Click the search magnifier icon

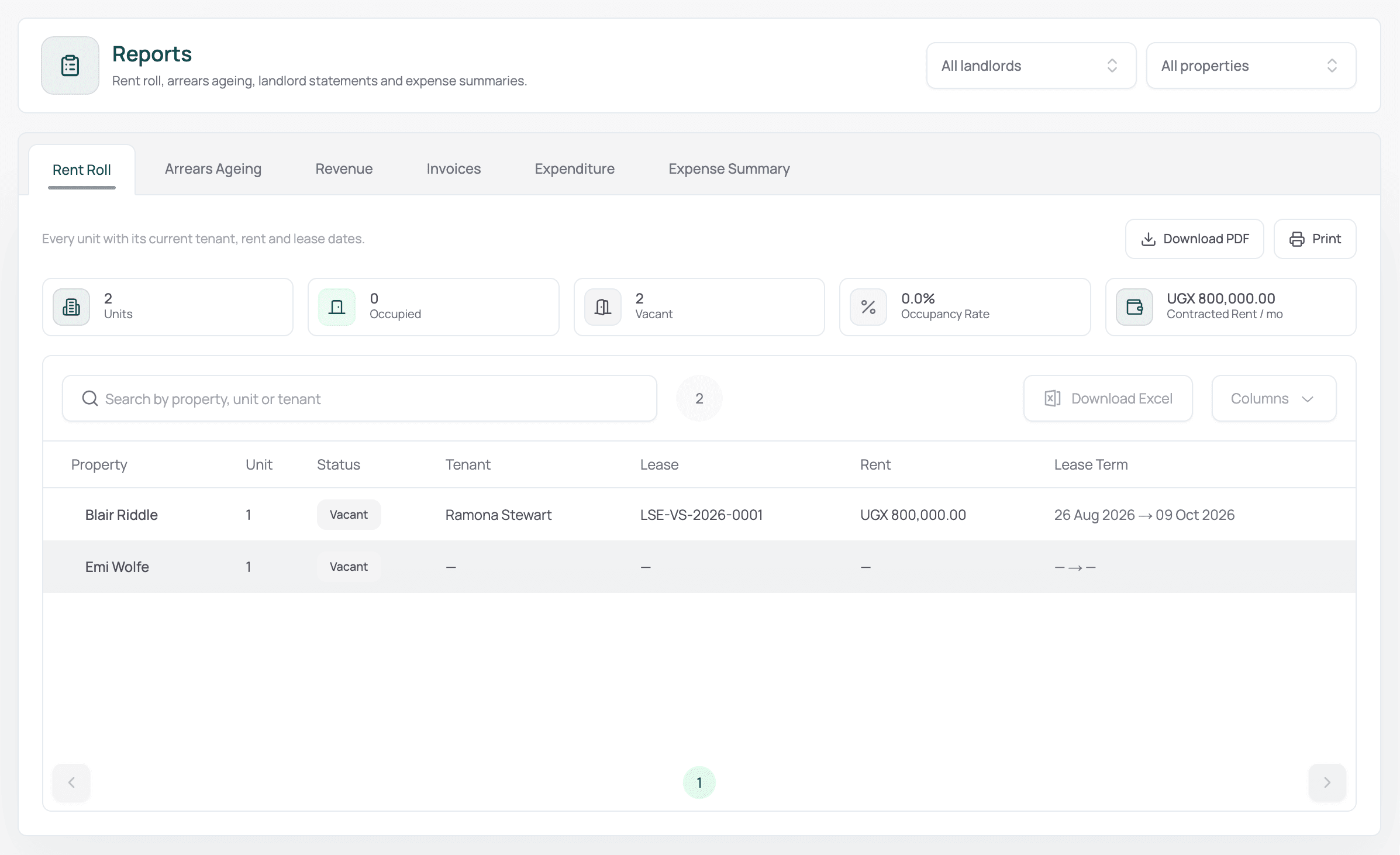[90, 398]
